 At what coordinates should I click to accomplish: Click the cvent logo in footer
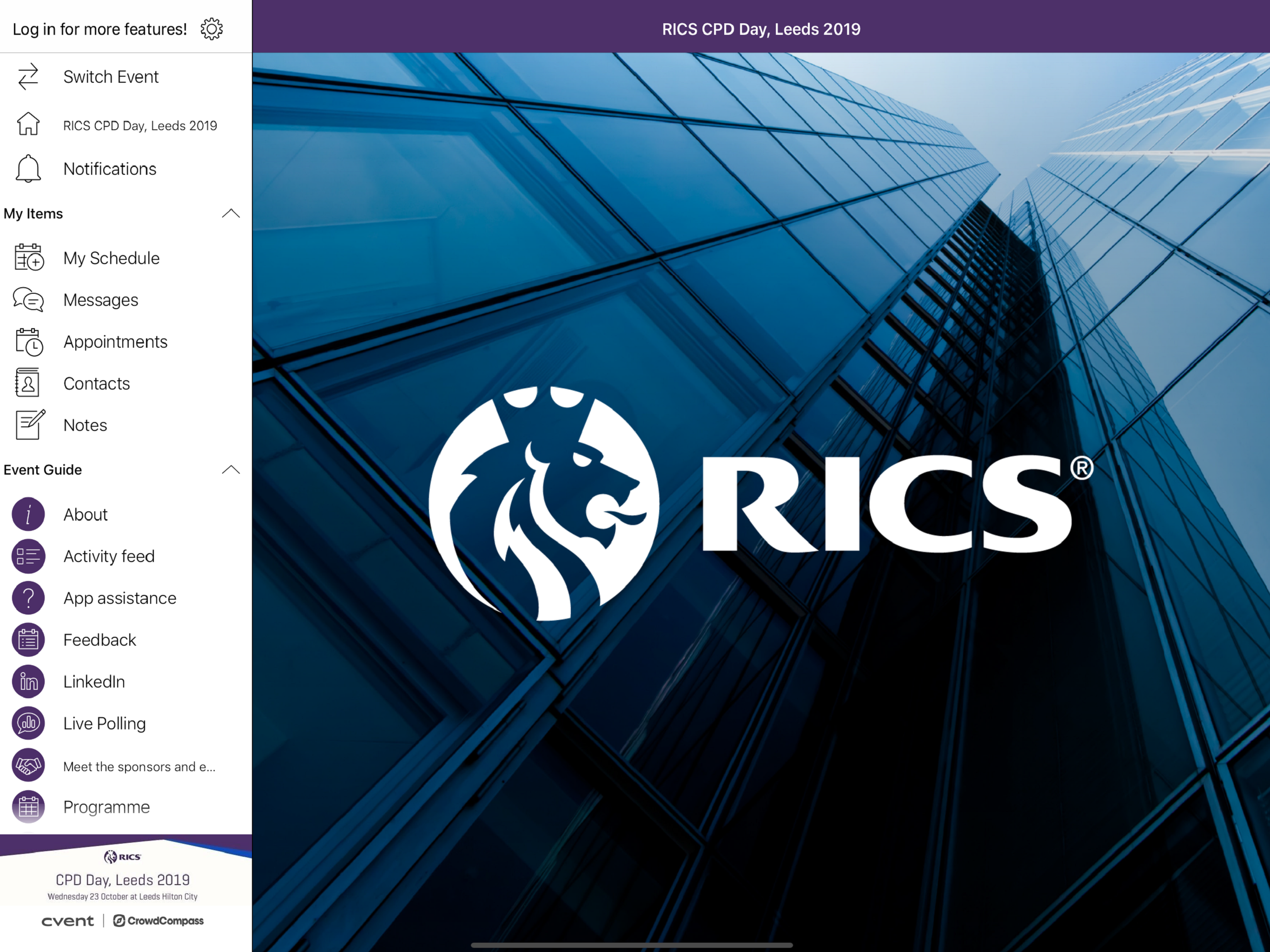68,921
